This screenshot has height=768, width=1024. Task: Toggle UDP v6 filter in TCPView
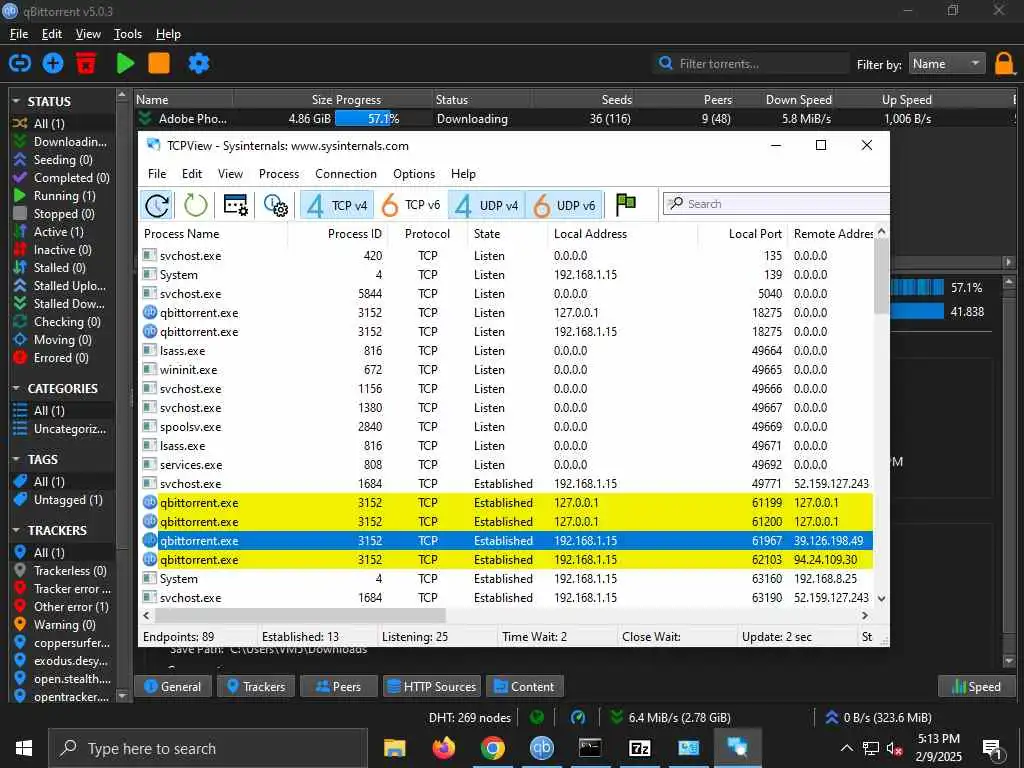click(564, 205)
